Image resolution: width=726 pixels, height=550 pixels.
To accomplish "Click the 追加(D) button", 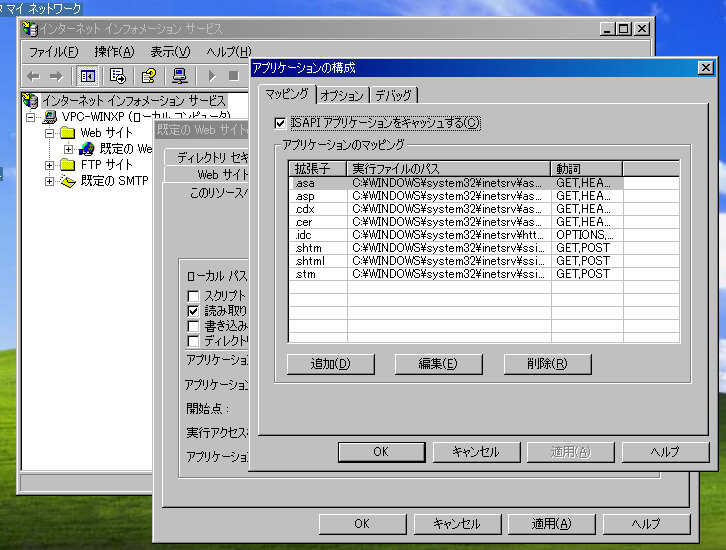I will click(x=330, y=364).
